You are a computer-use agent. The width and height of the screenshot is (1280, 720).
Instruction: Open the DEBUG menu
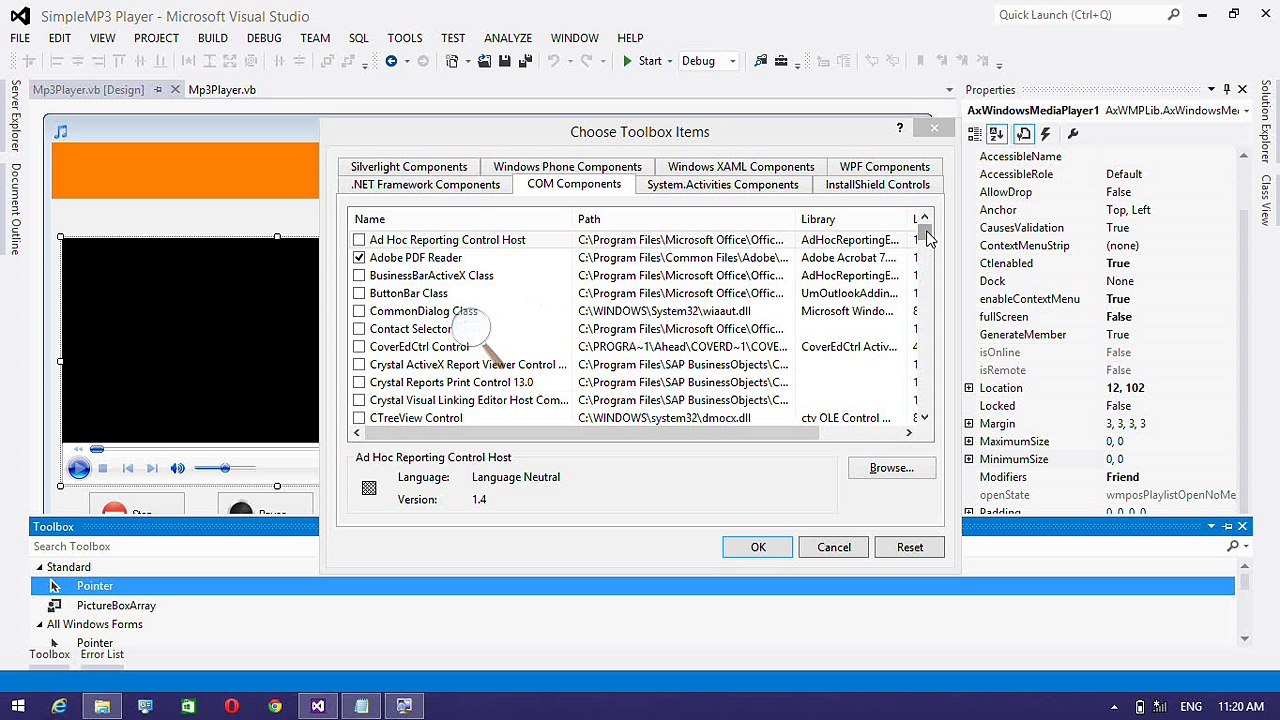coord(264,38)
